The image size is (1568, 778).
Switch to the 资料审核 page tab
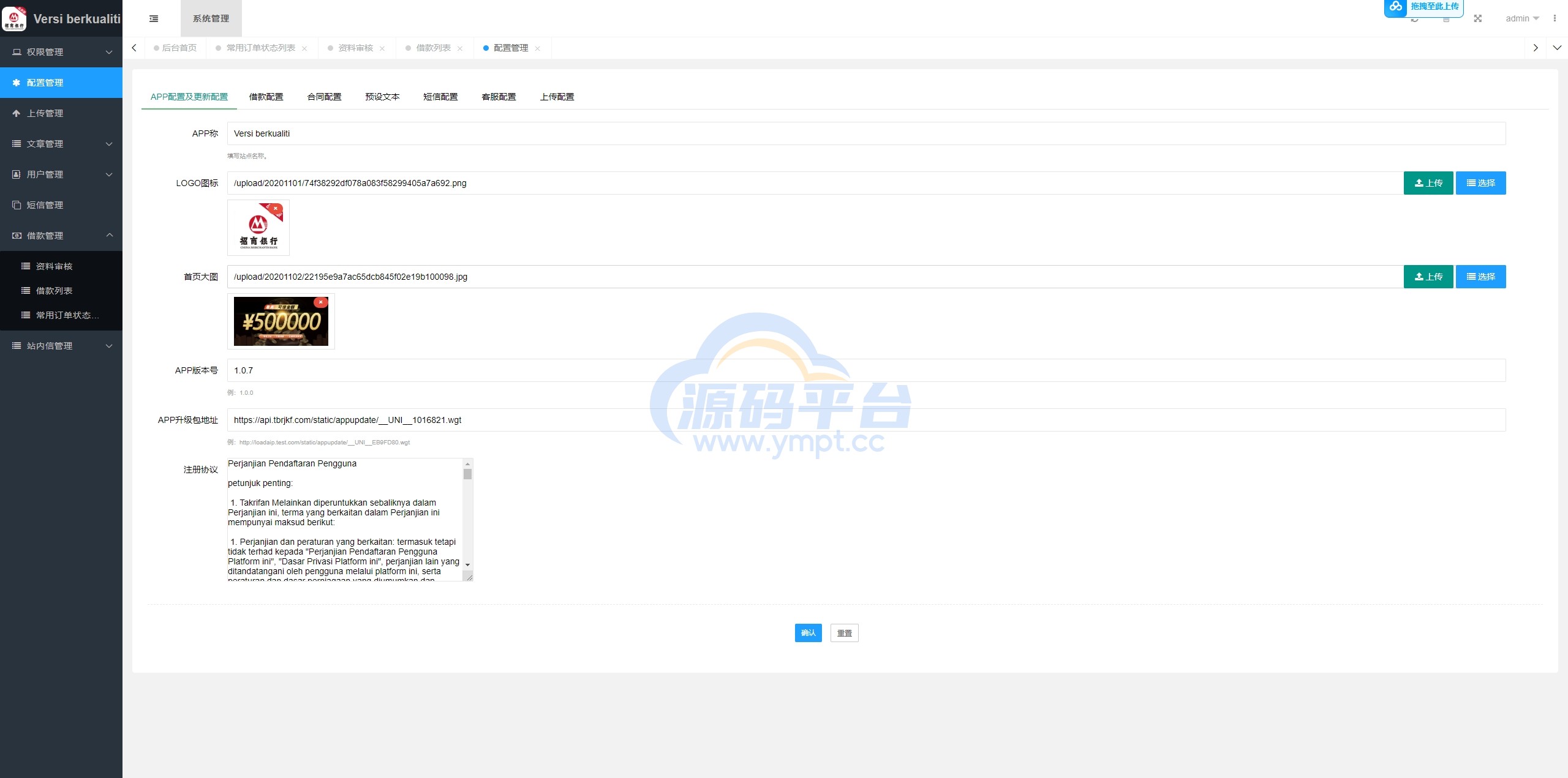coord(355,48)
